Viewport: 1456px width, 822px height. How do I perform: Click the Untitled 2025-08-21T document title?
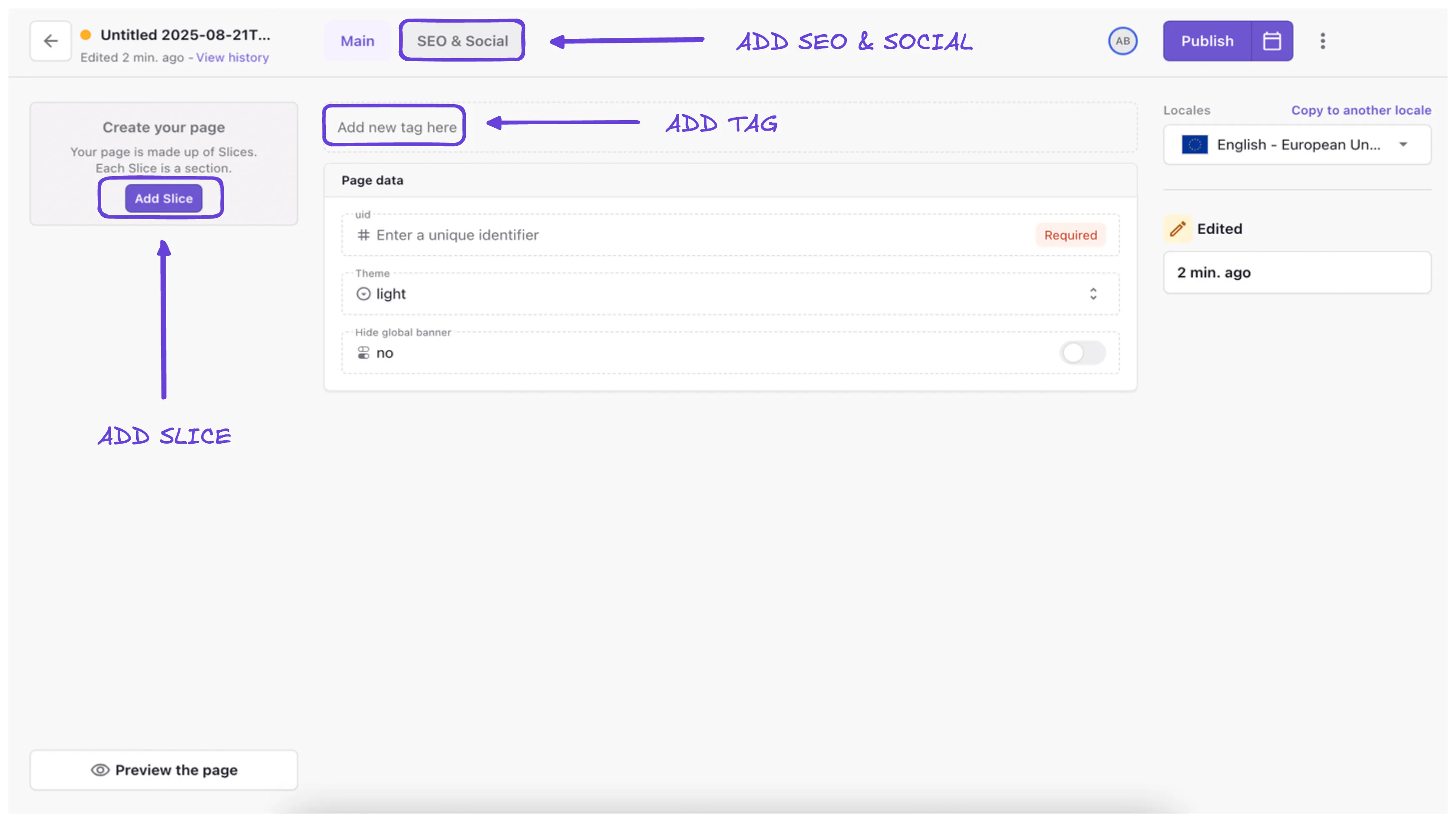coord(185,35)
